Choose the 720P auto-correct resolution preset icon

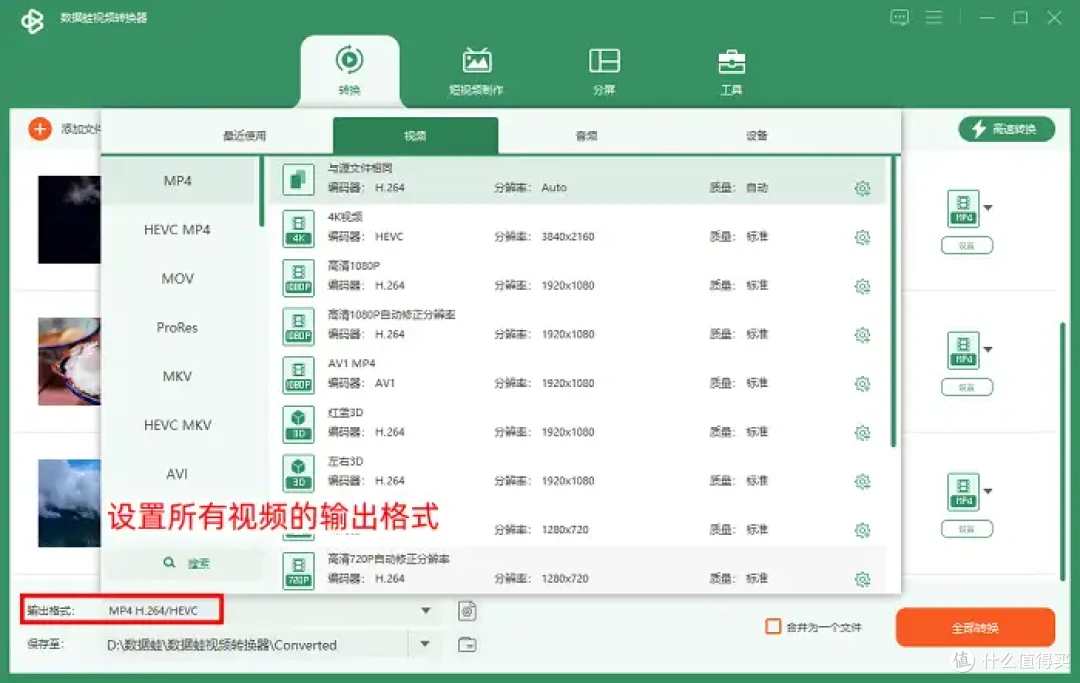point(298,571)
